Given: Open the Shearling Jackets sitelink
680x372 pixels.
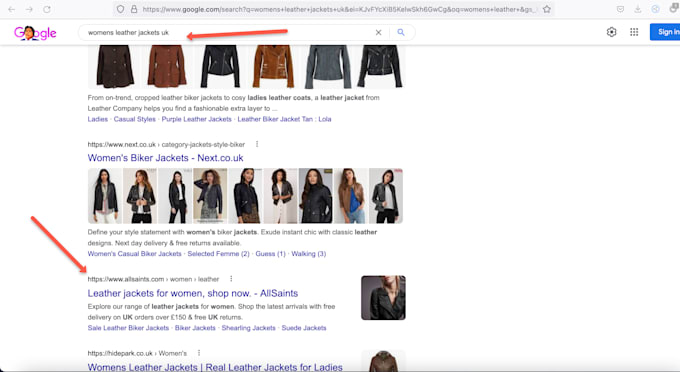Looking at the screenshot, I should click(x=248, y=328).
